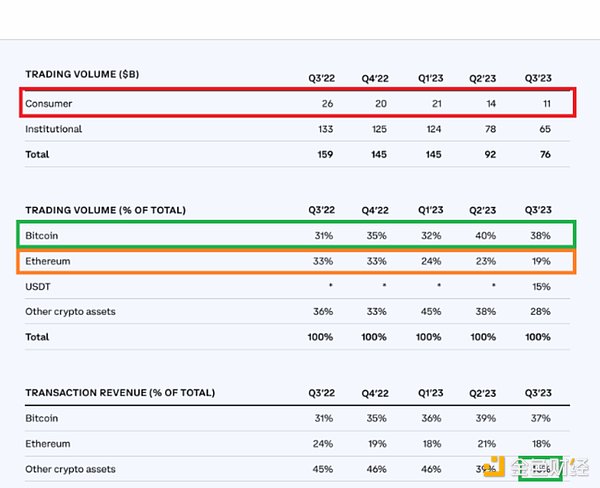Select the Consumer row label
The width and height of the screenshot is (600, 488).
coord(49,103)
